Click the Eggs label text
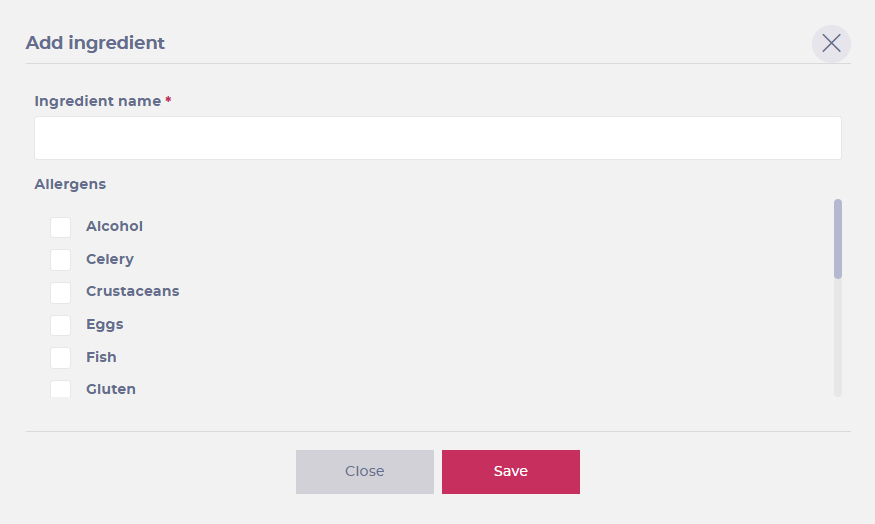 (x=105, y=324)
